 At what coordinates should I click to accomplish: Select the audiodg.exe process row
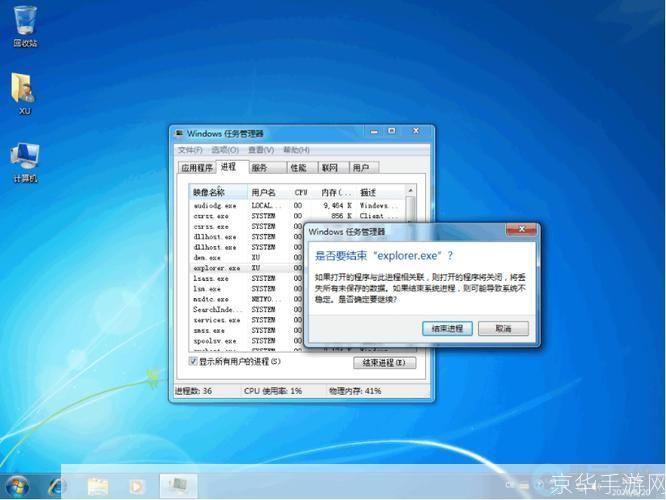pyautogui.click(x=297, y=206)
